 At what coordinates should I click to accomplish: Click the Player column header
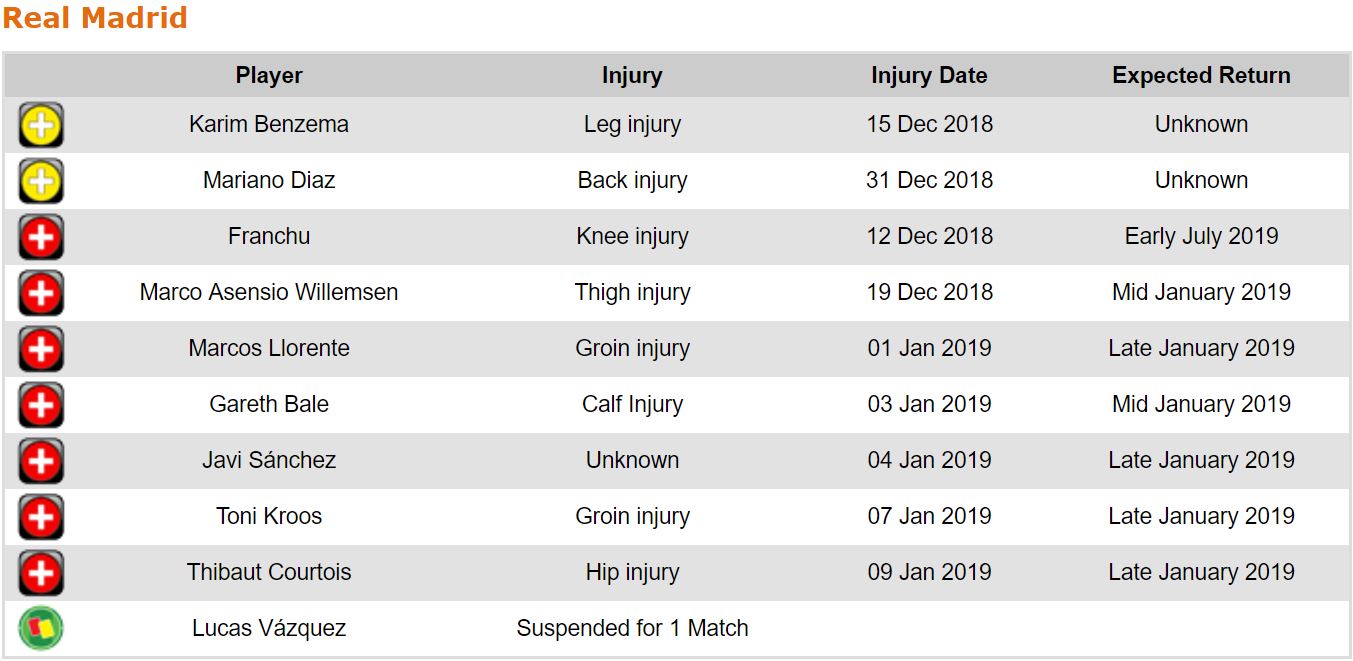pyautogui.click(x=269, y=76)
